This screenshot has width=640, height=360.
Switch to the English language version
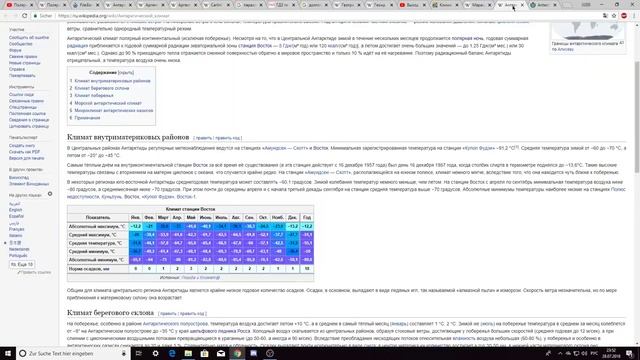tap(16, 210)
